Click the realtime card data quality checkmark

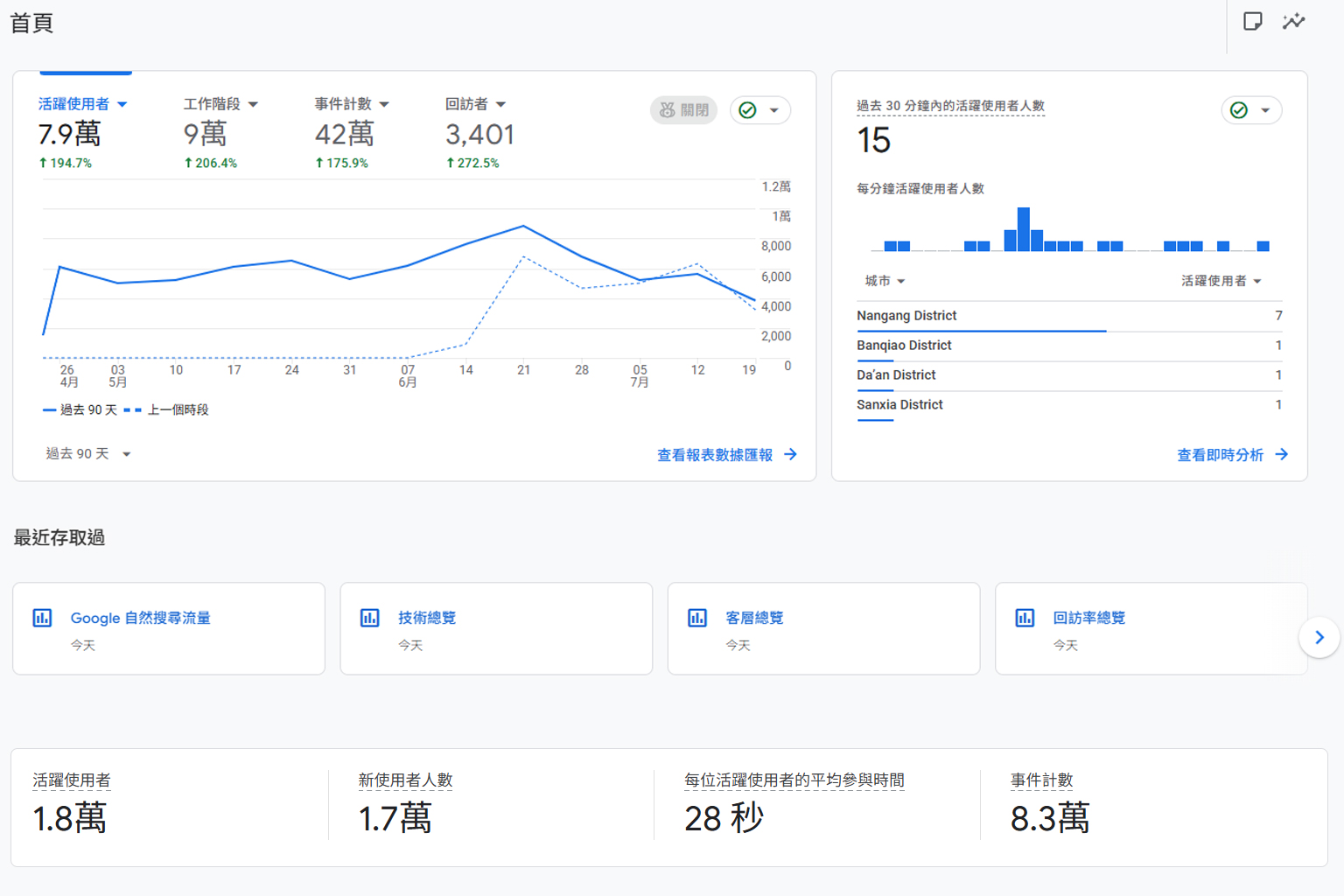coord(1238,110)
